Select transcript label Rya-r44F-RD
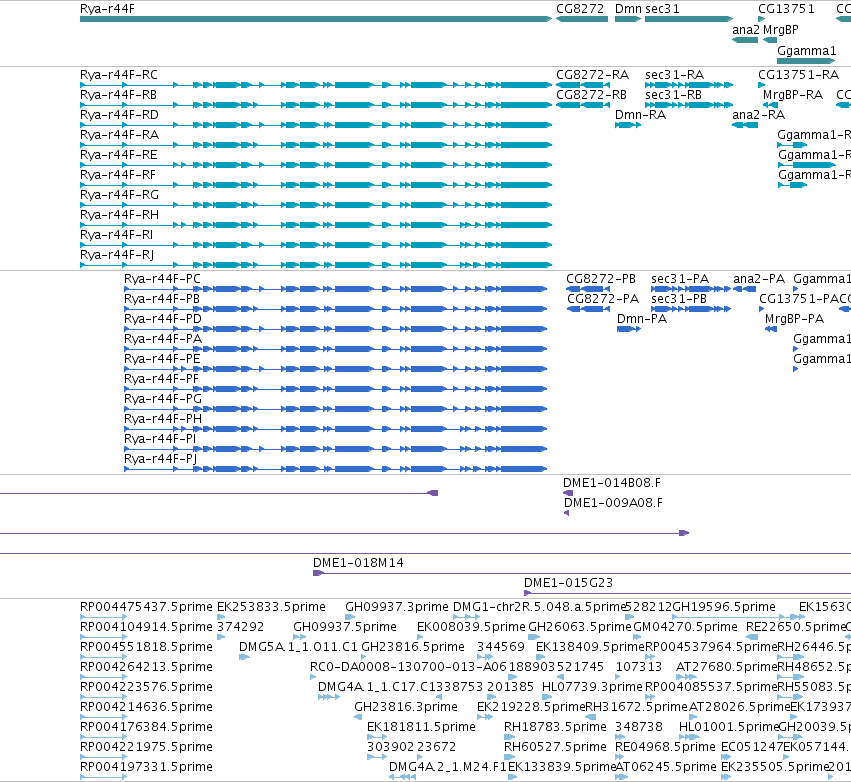The image size is (851, 782). tap(119, 115)
